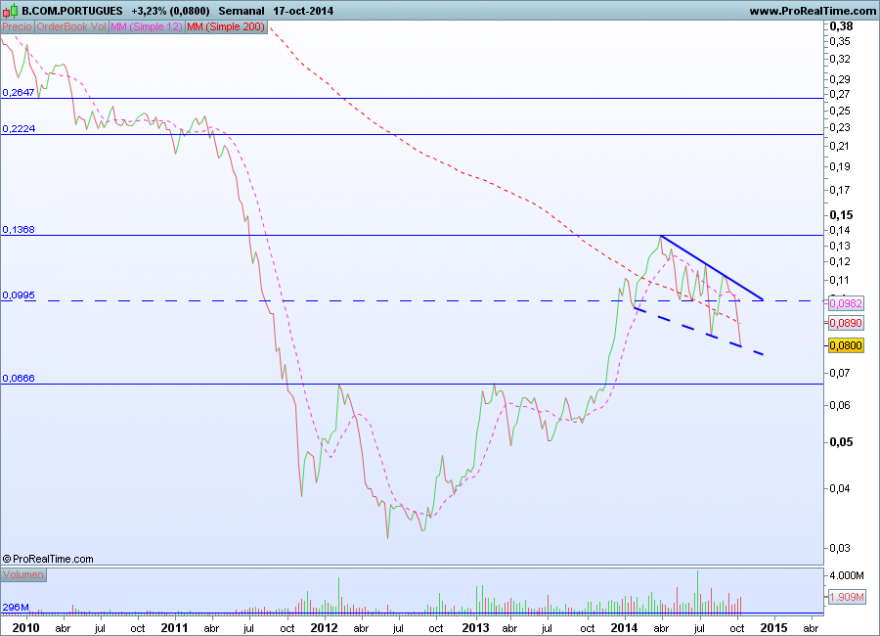The width and height of the screenshot is (880, 636).
Task: Select the dashed descending blue trendline
Action: [x=699, y=331]
